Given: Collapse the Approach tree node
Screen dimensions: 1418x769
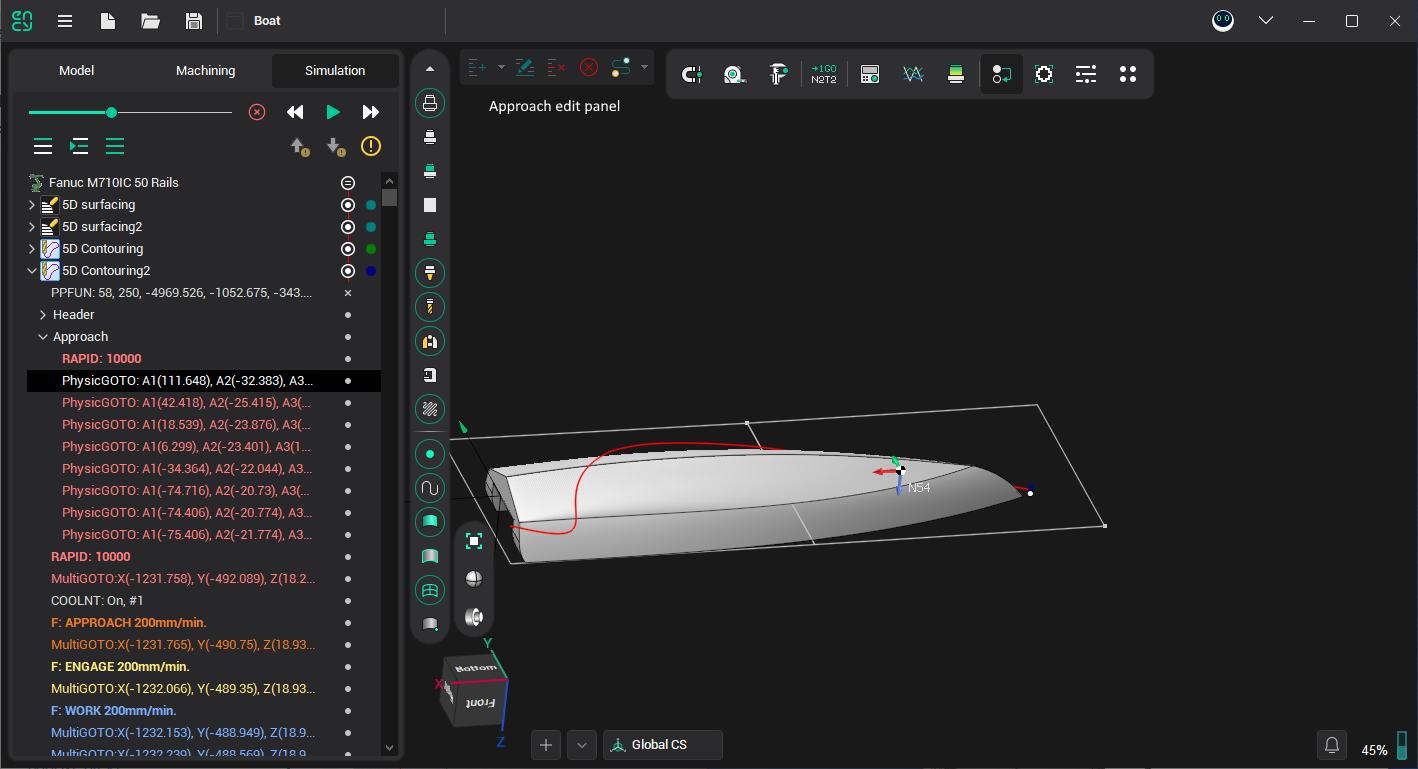Looking at the screenshot, I should [x=43, y=337].
